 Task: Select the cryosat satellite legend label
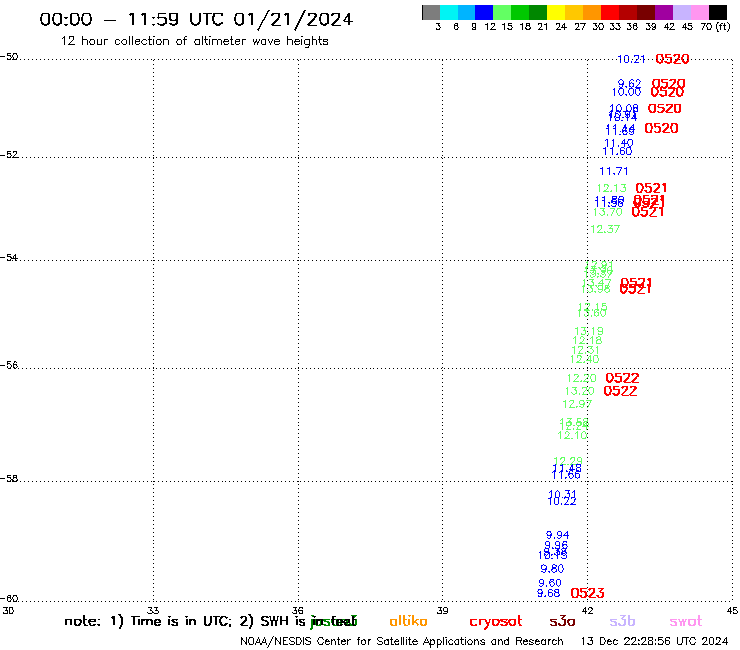[496, 622]
